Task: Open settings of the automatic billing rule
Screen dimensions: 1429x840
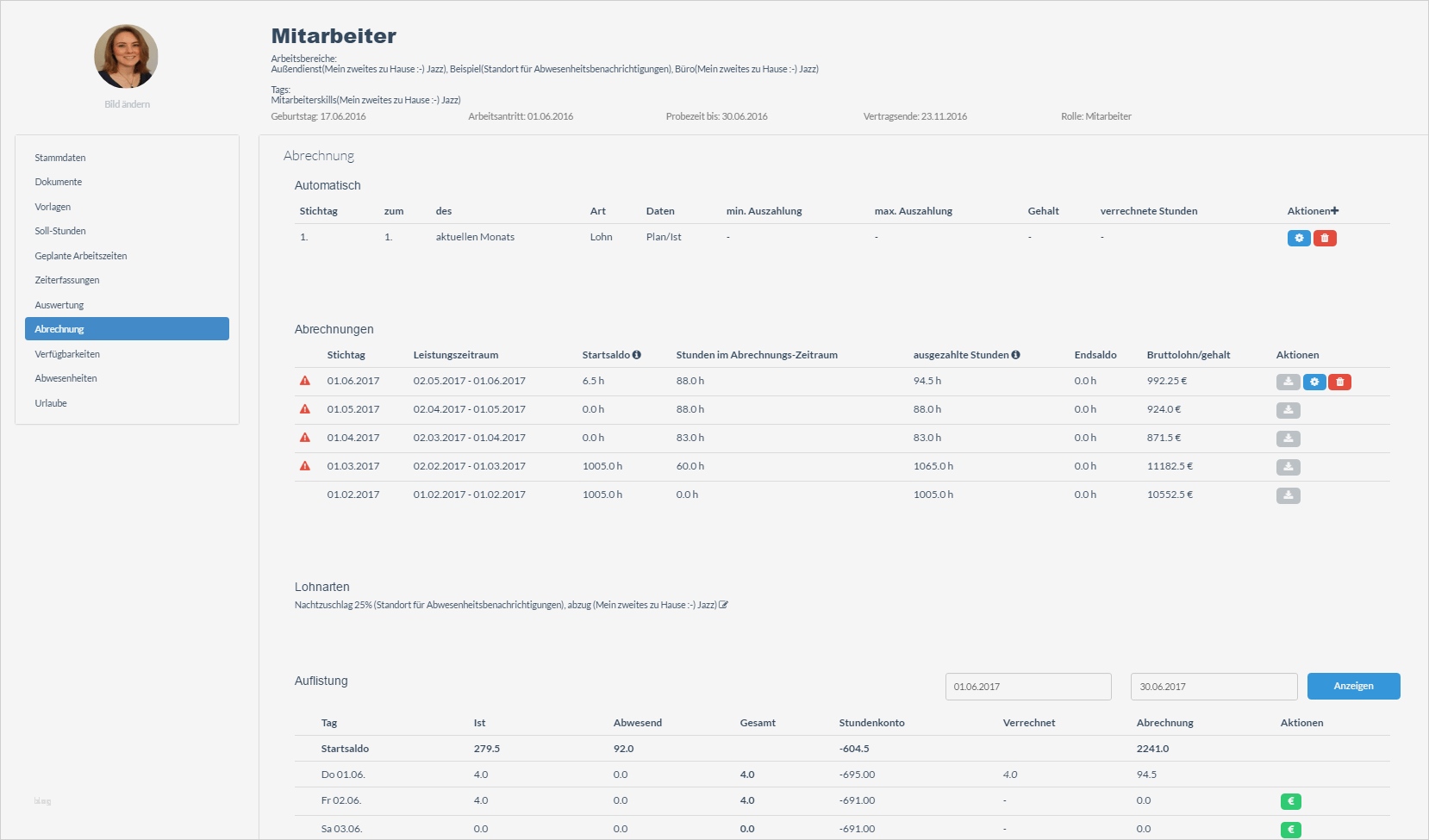Action: [1299, 238]
